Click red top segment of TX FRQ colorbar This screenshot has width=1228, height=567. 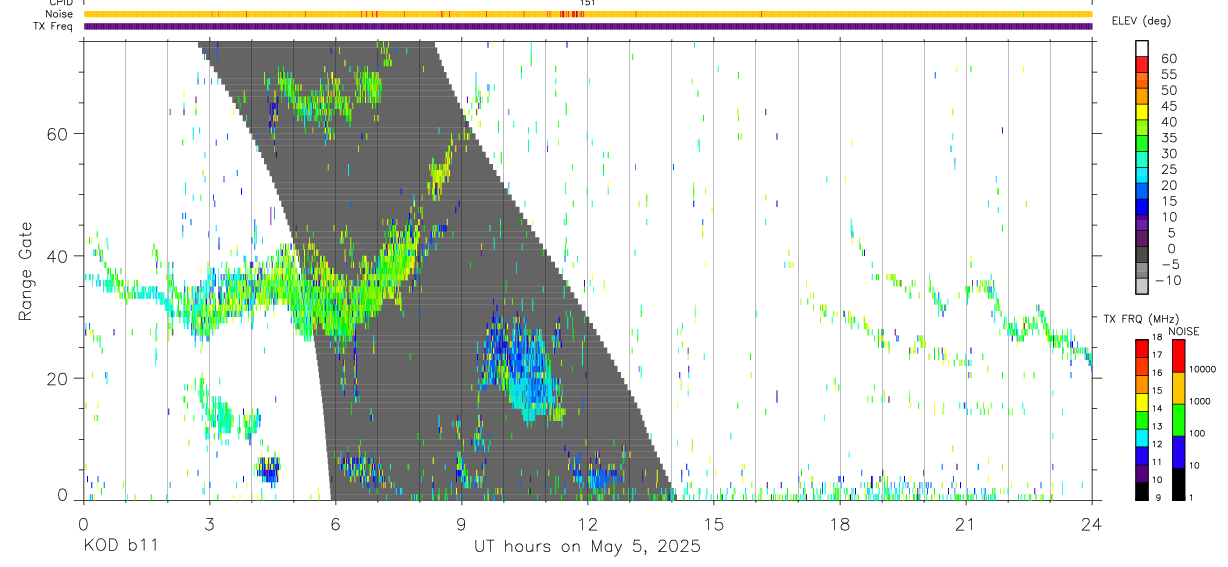(x=1141, y=349)
